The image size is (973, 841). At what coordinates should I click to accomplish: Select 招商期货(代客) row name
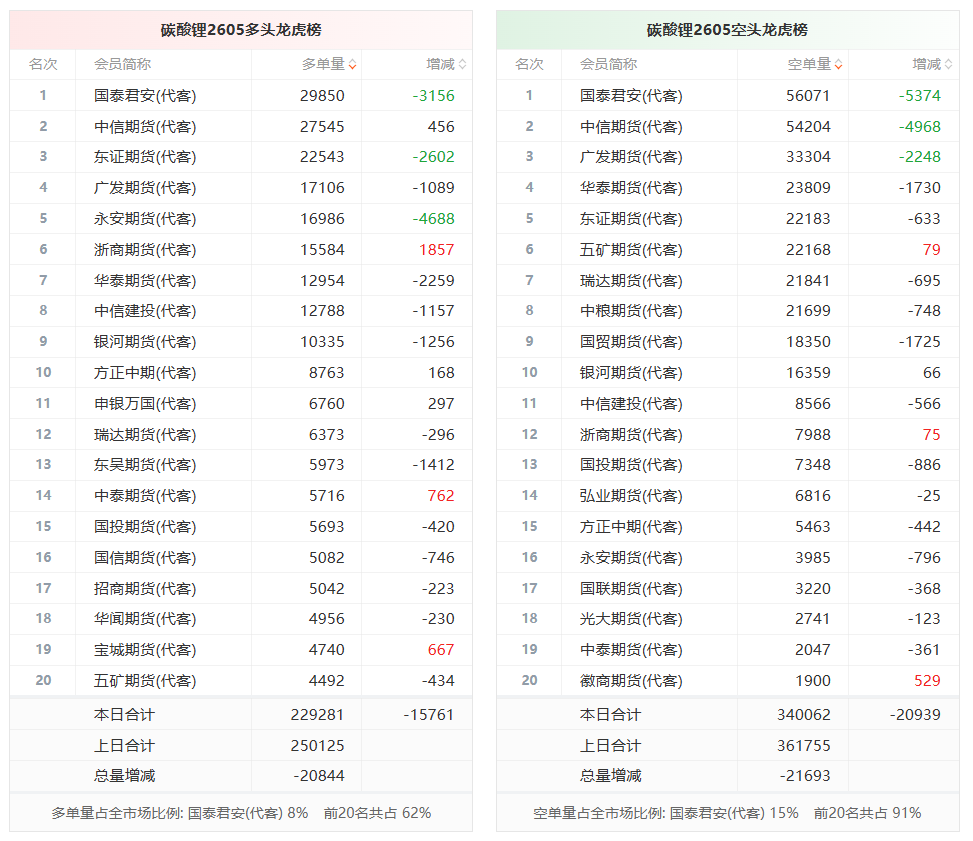click(145, 588)
